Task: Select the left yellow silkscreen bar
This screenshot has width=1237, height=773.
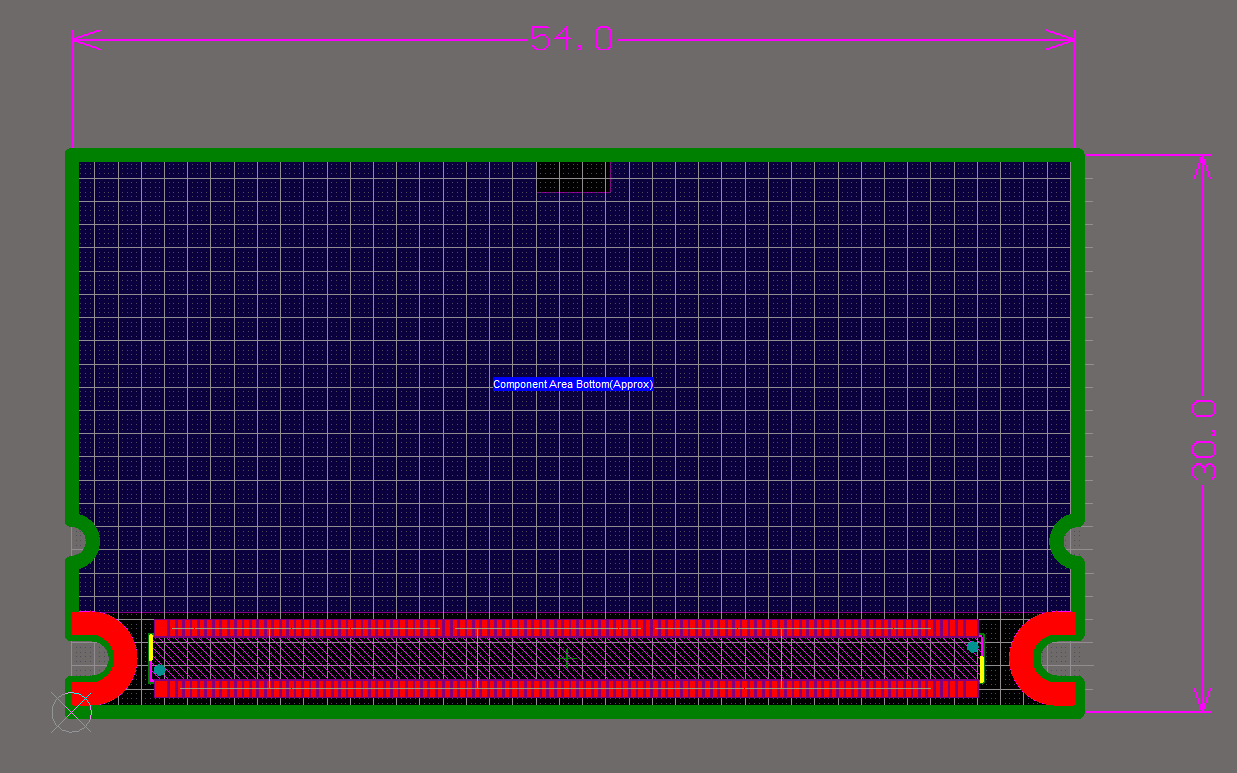Action: [x=151, y=647]
